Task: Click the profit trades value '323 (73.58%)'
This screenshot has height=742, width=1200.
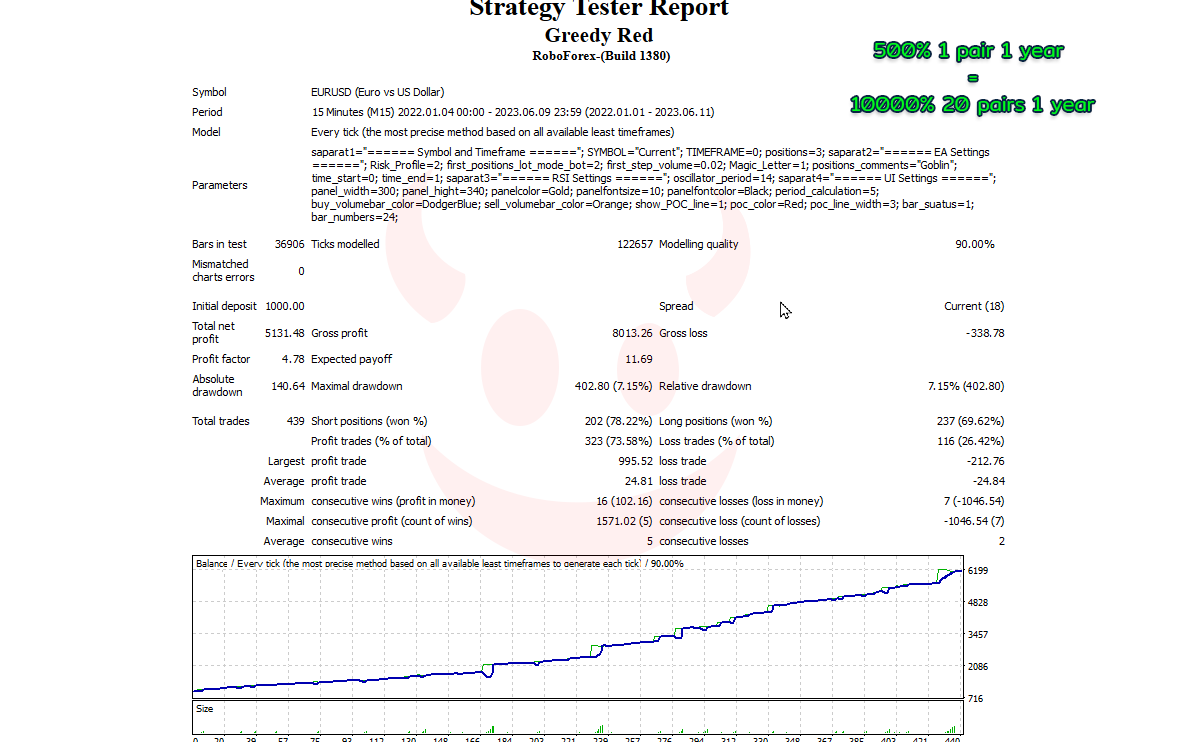Action: pyautogui.click(x=618, y=441)
